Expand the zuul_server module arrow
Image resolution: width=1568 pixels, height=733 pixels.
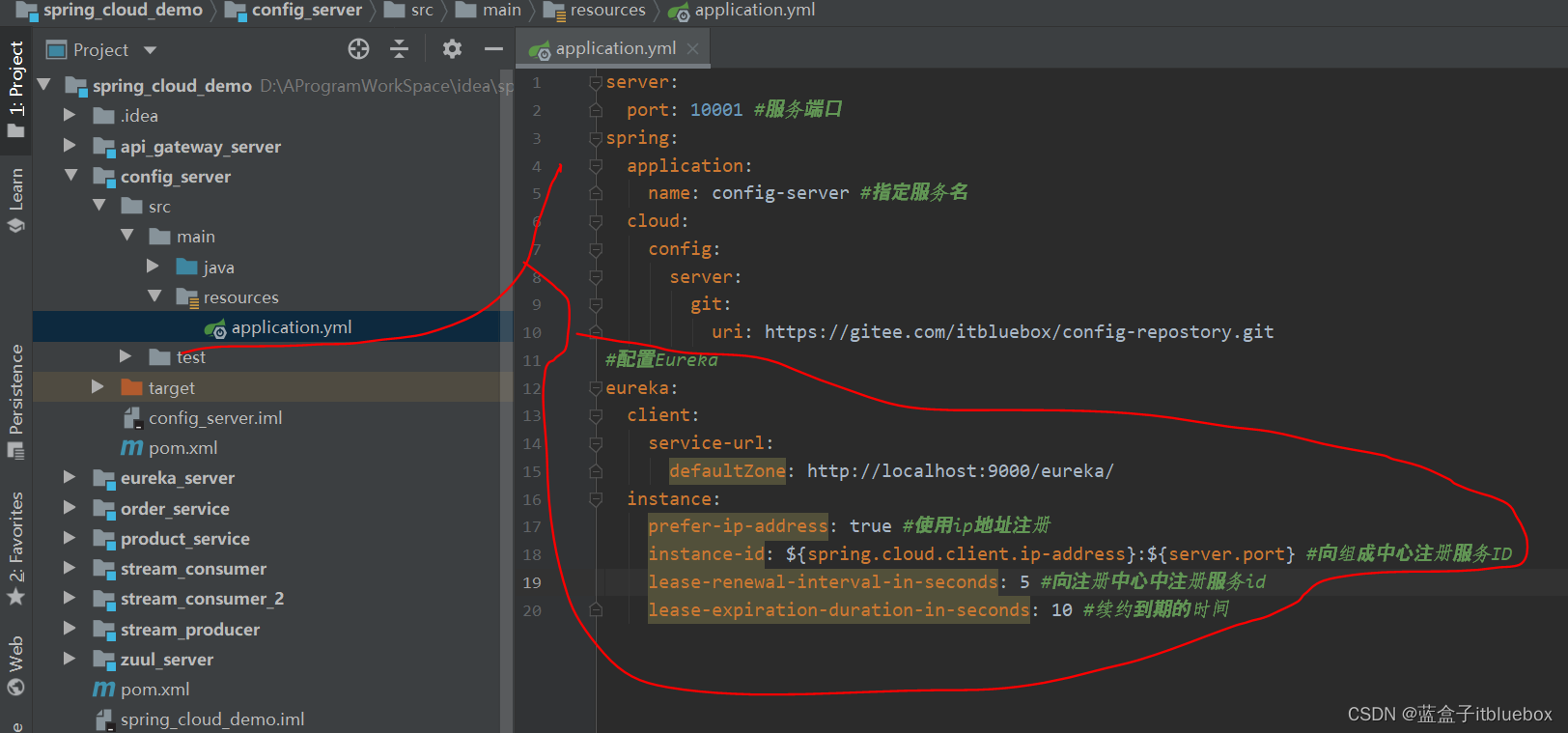tap(70, 659)
